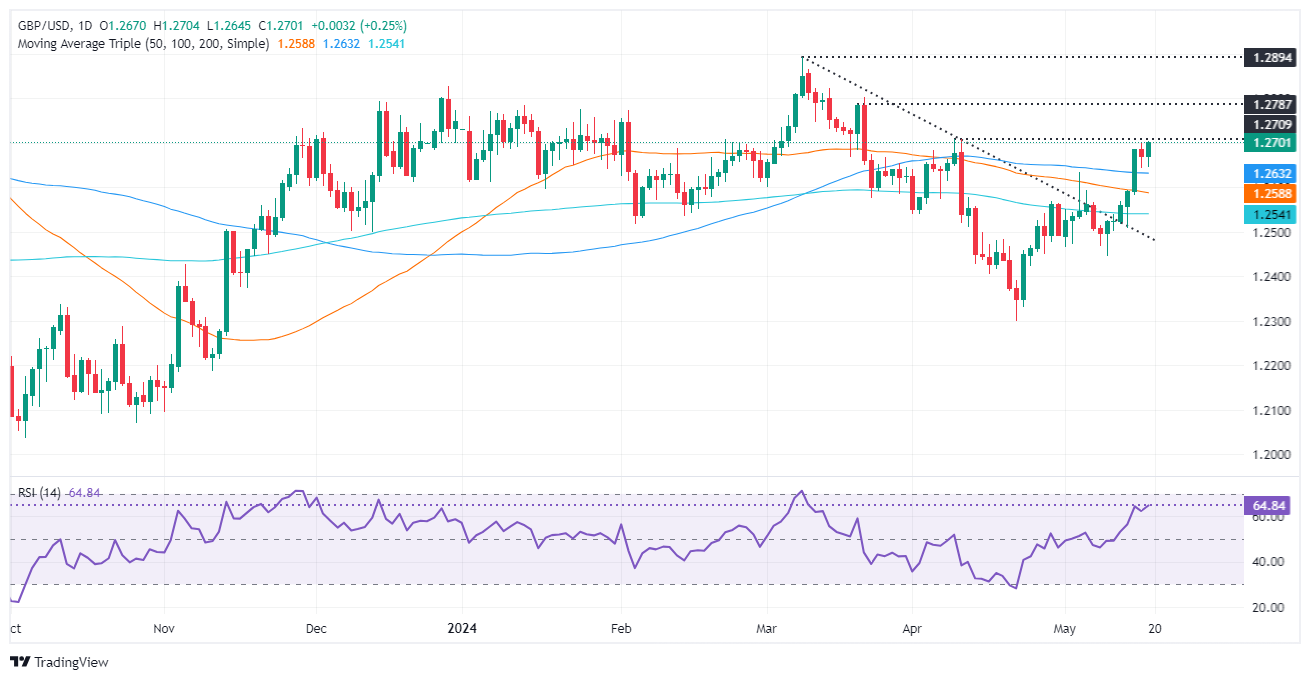The image size is (1310, 680).
Task: Click the 2024 label on time axis
Action: (464, 630)
